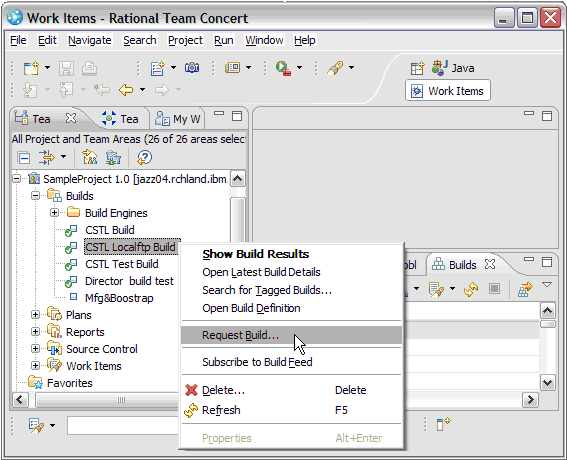
Task: Choose Refresh from the context menu
Action: 292,410
